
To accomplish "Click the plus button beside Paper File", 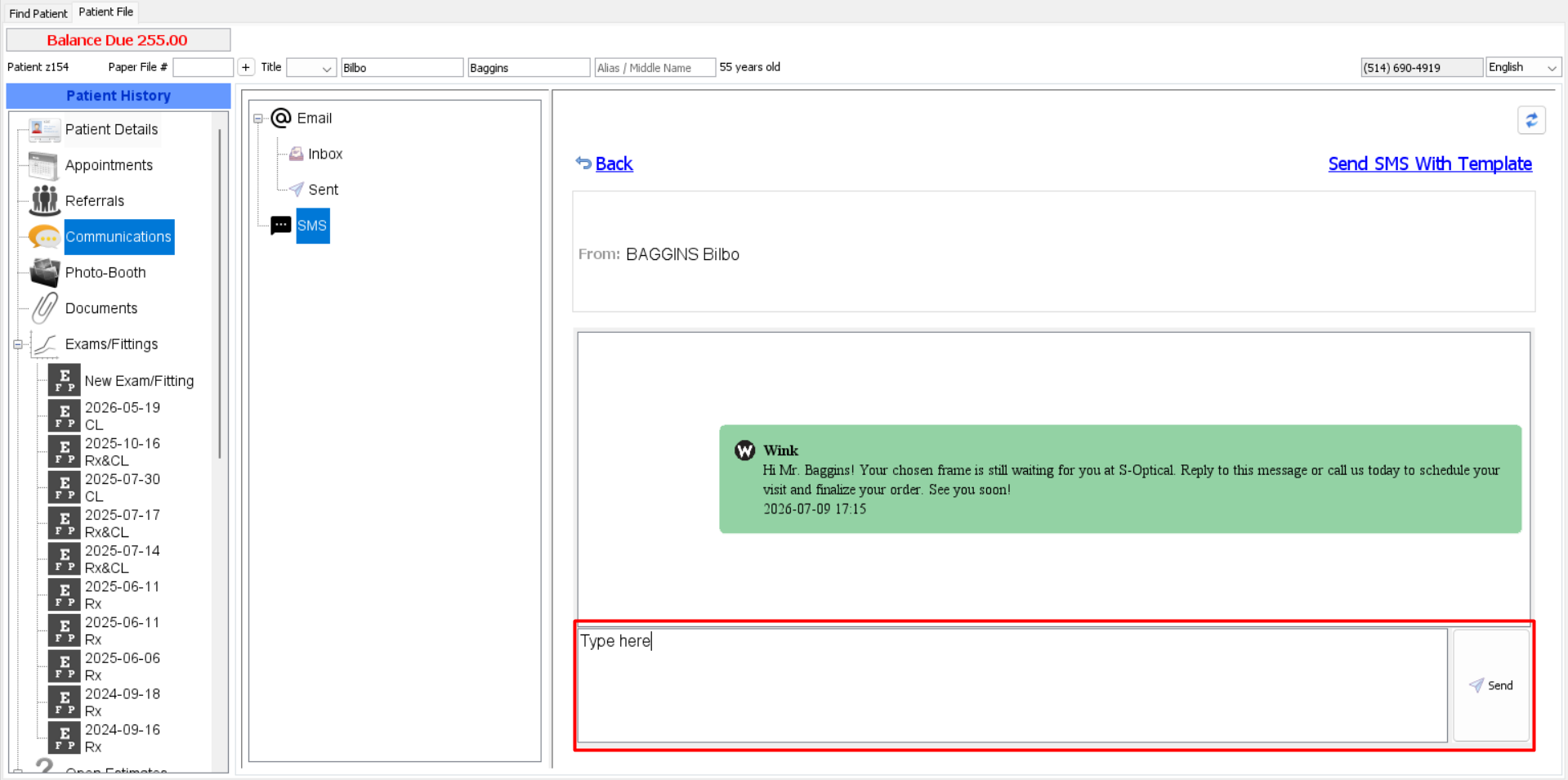I will 246,68.
